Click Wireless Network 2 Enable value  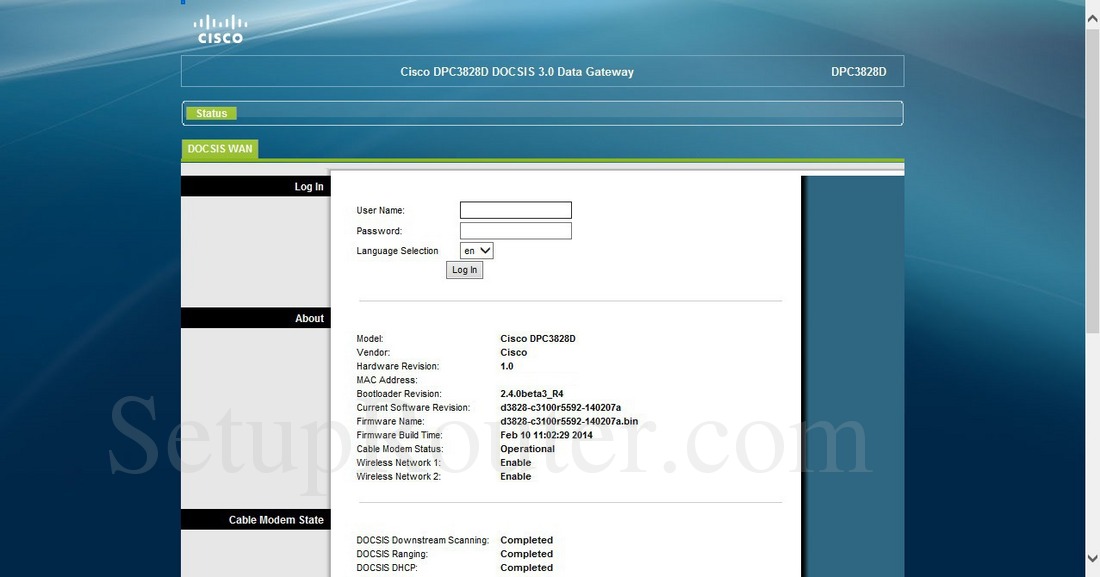pos(516,476)
